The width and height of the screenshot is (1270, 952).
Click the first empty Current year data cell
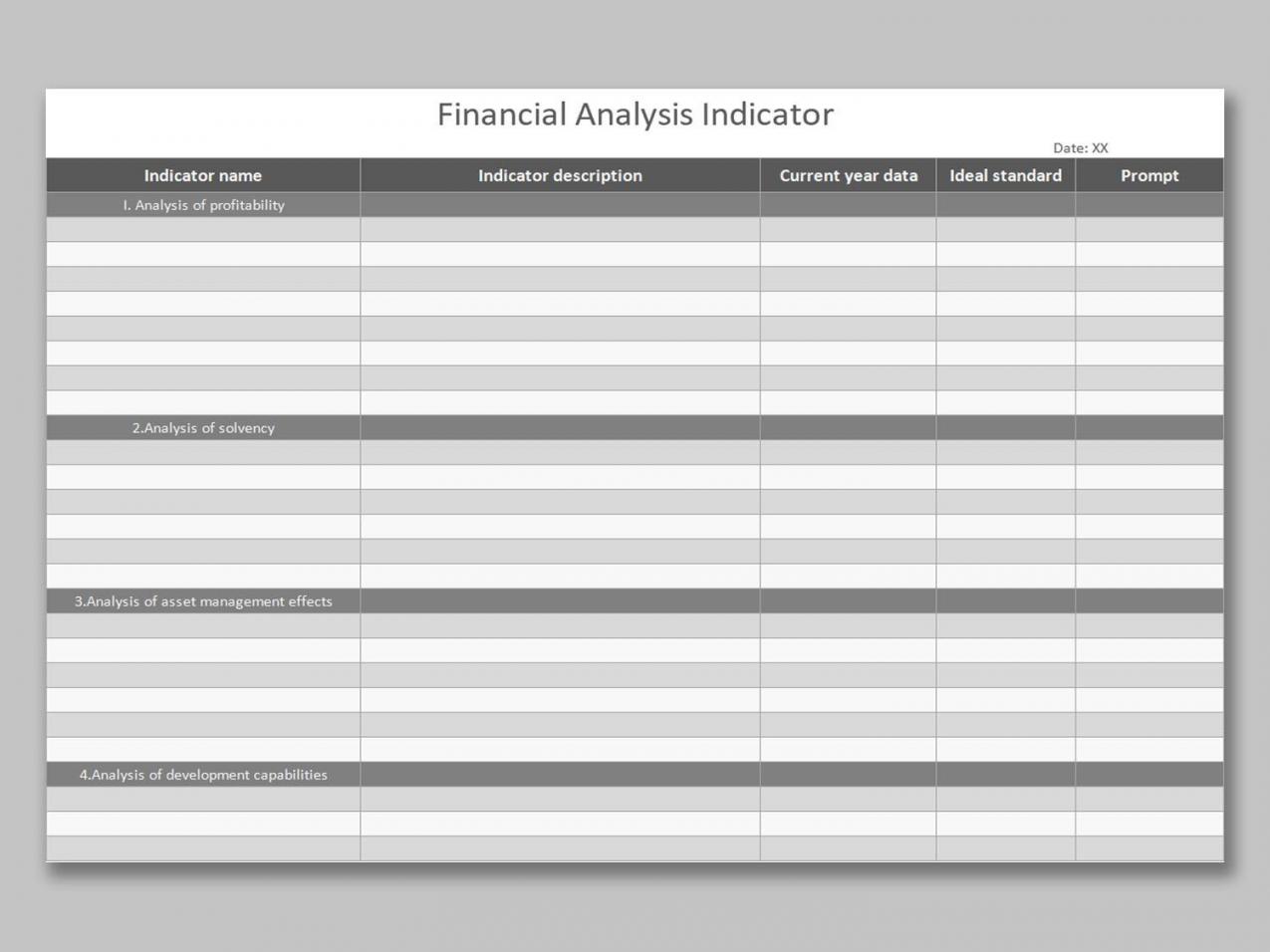pyautogui.click(x=847, y=229)
